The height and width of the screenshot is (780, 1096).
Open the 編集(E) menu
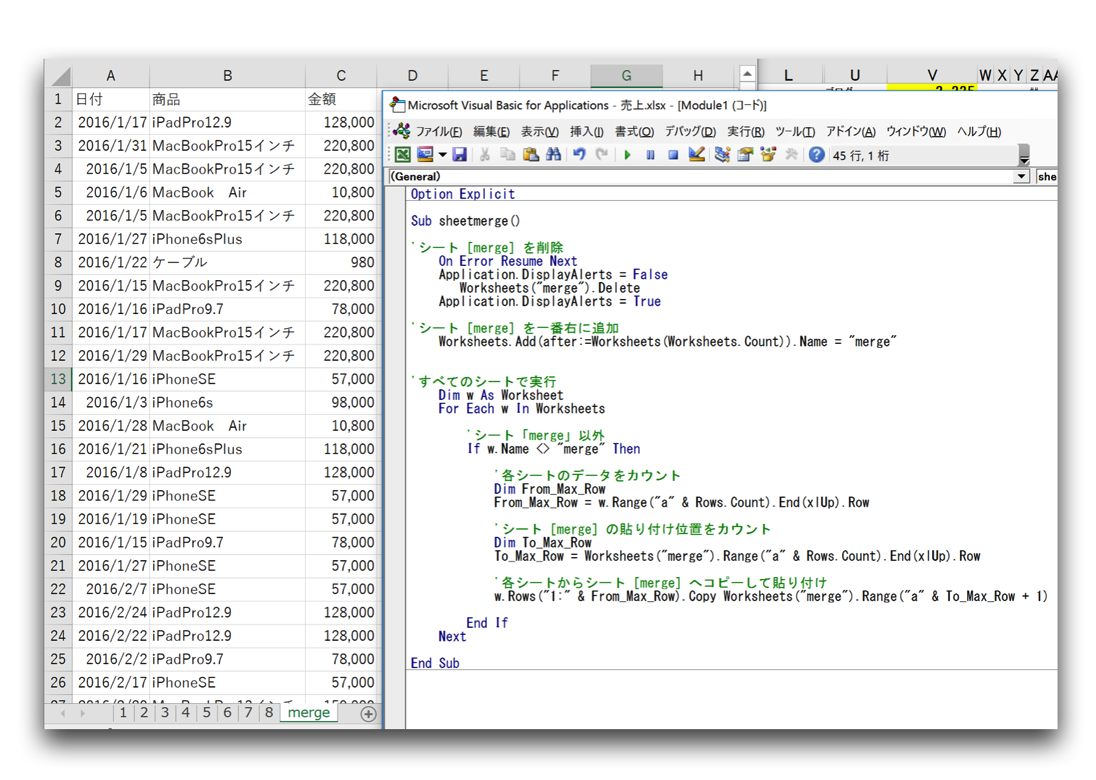[x=491, y=131]
